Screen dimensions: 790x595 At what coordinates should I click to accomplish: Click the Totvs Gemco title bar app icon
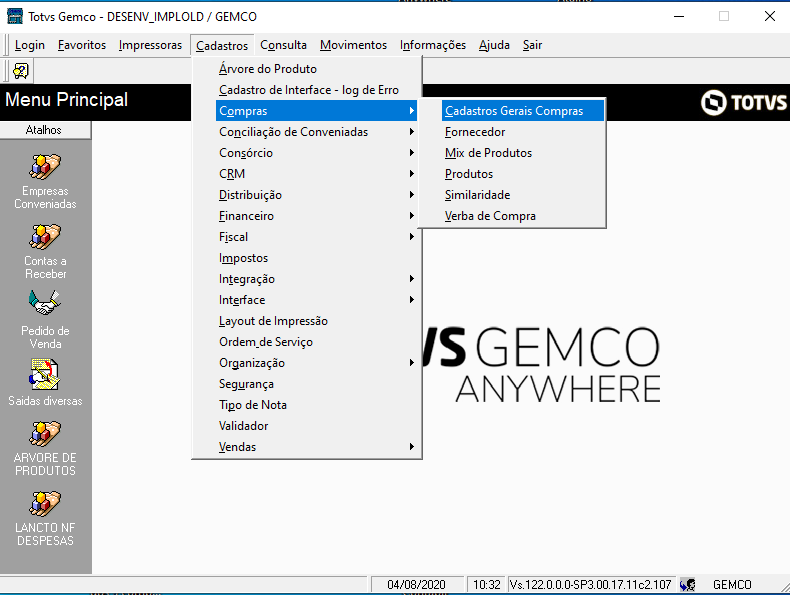tap(15, 16)
